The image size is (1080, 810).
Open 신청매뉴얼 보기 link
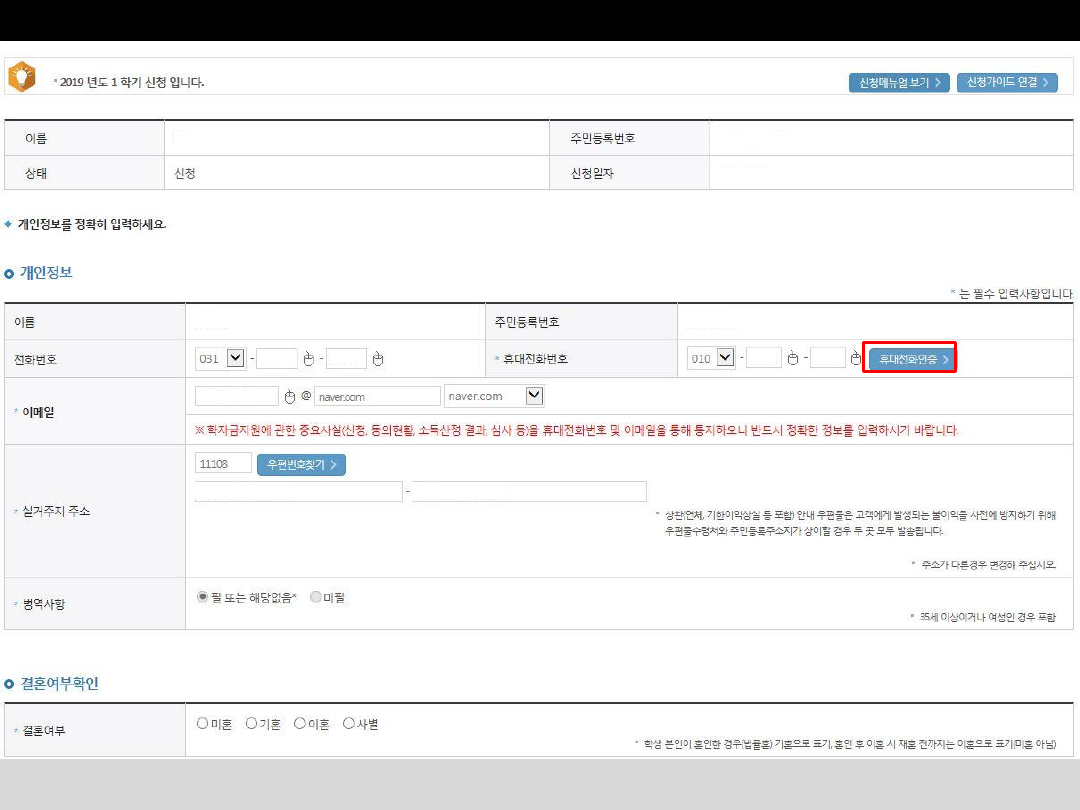[898, 82]
